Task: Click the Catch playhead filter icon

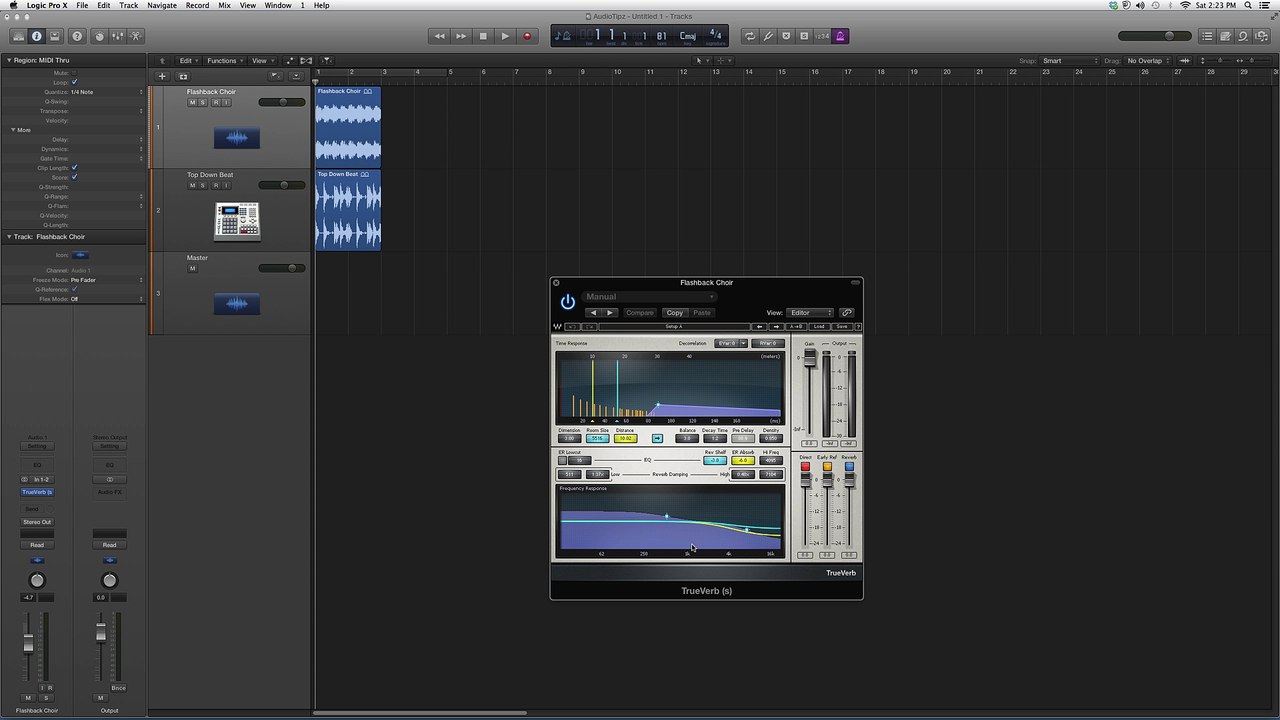Action: tap(326, 60)
